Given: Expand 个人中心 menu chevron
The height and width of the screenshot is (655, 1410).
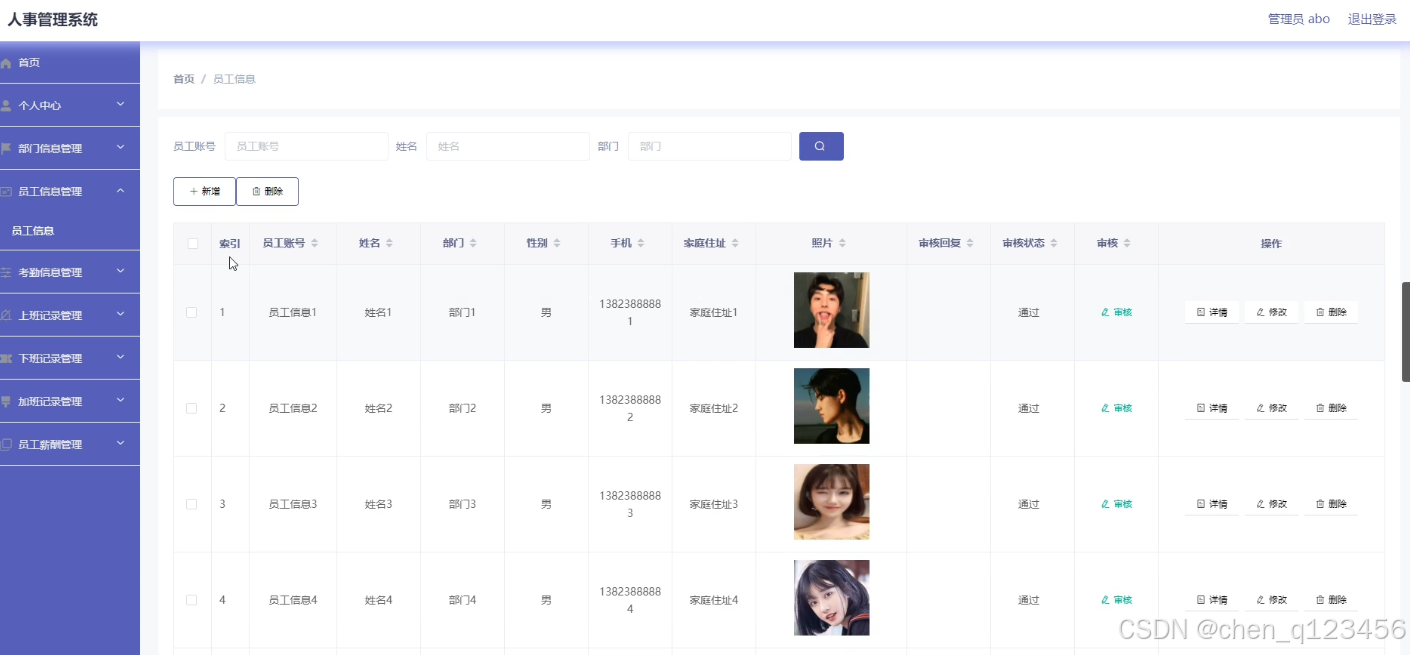Looking at the screenshot, I should [x=120, y=104].
